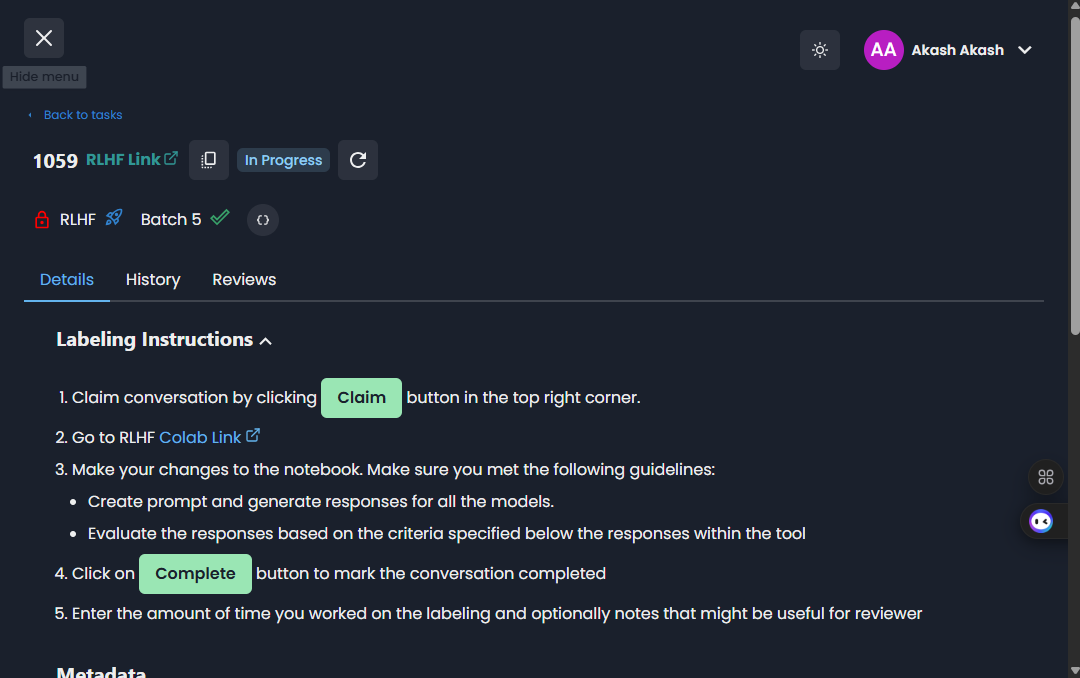This screenshot has width=1080, height=678.
Task: Click the blue rocket icon
Action: [x=114, y=218]
